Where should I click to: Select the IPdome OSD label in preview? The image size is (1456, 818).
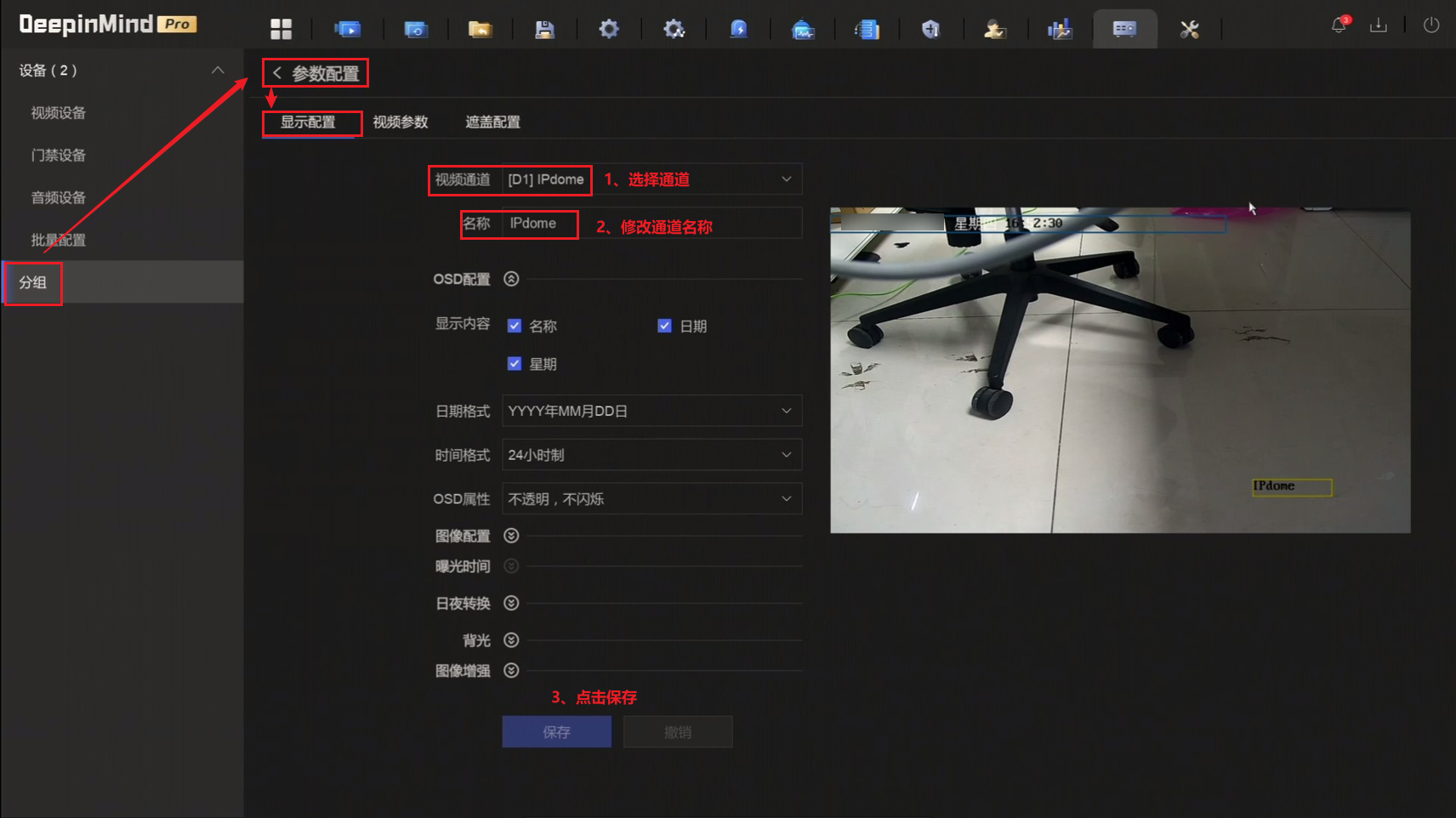(1292, 486)
